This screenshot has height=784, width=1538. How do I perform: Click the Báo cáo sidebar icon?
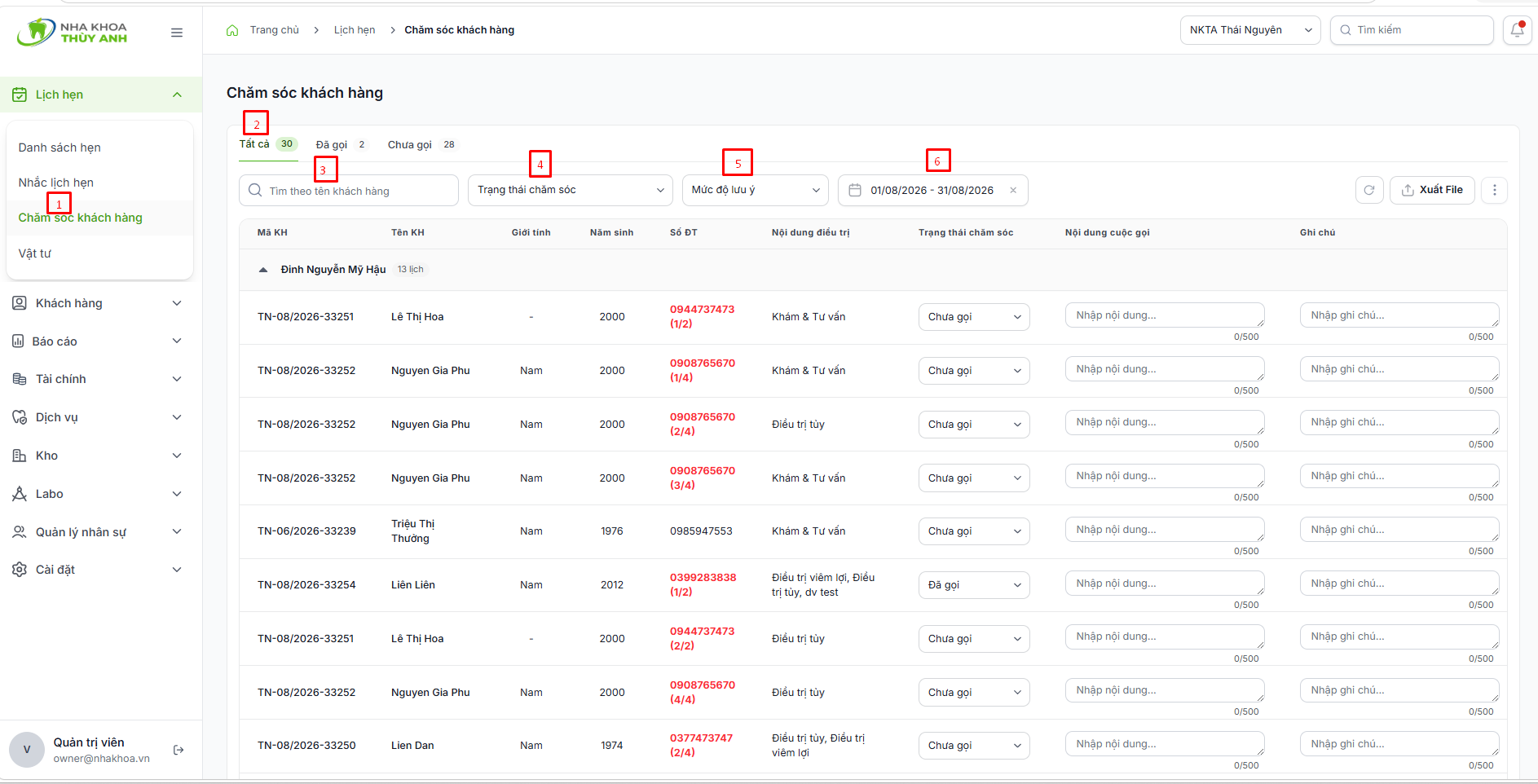[18, 341]
